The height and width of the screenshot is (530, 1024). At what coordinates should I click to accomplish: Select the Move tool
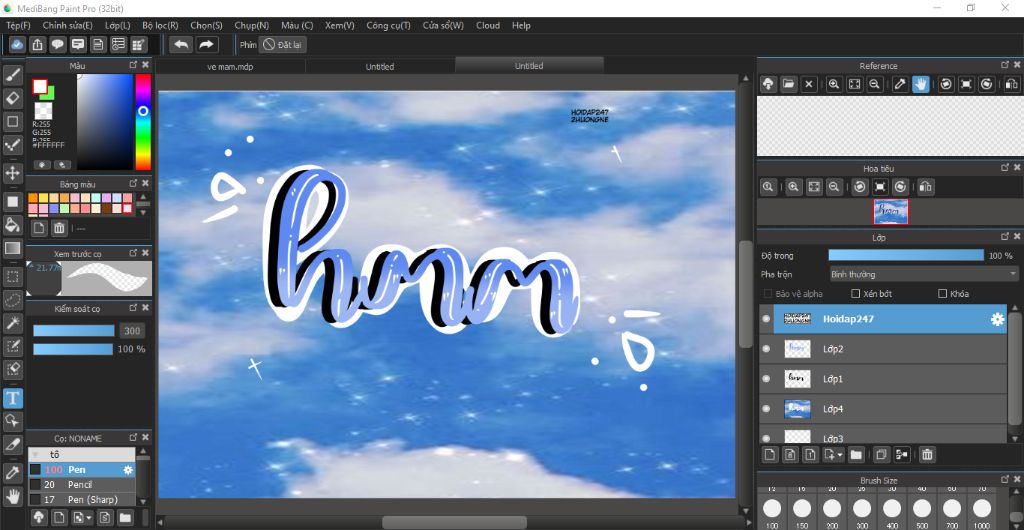(x=12, y=174)
